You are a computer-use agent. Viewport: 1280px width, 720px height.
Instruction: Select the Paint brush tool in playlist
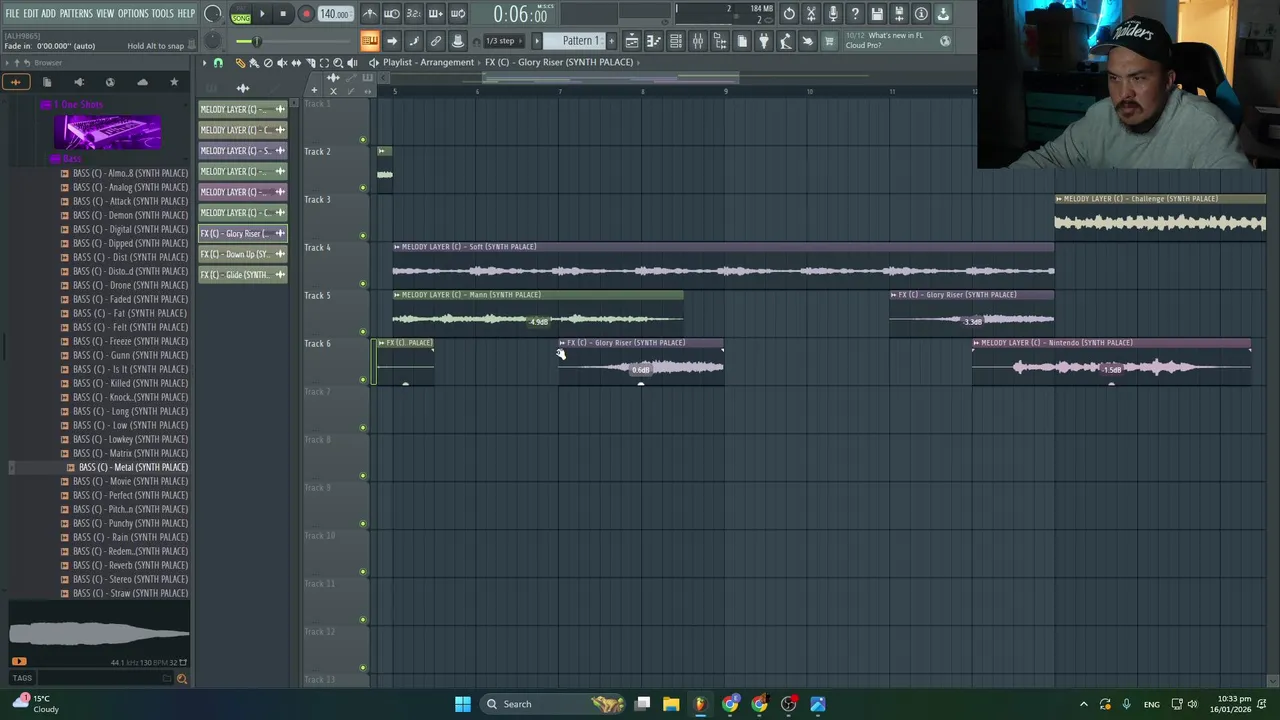click(x=254, y=62)
